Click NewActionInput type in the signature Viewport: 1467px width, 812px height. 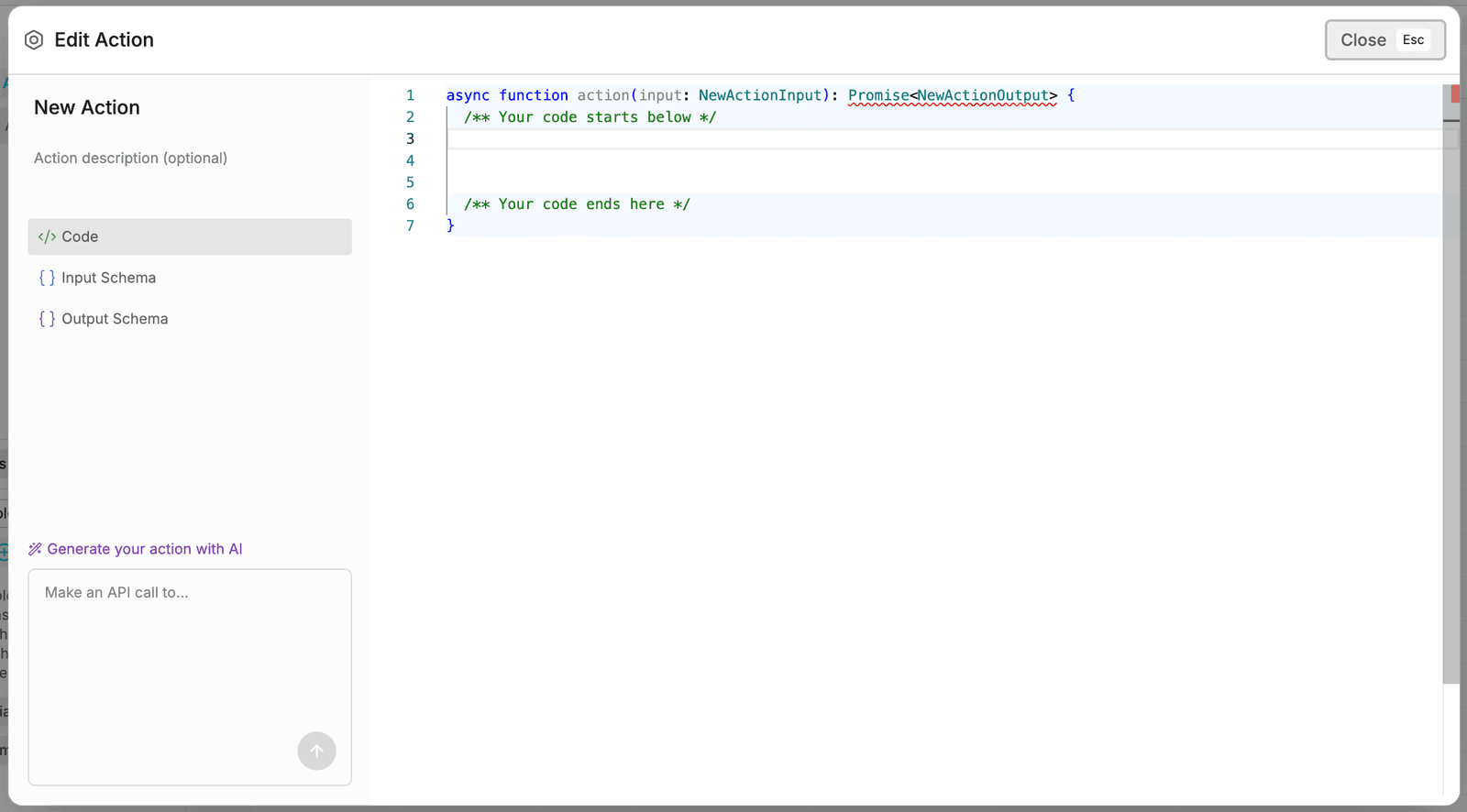pos(760,95)
